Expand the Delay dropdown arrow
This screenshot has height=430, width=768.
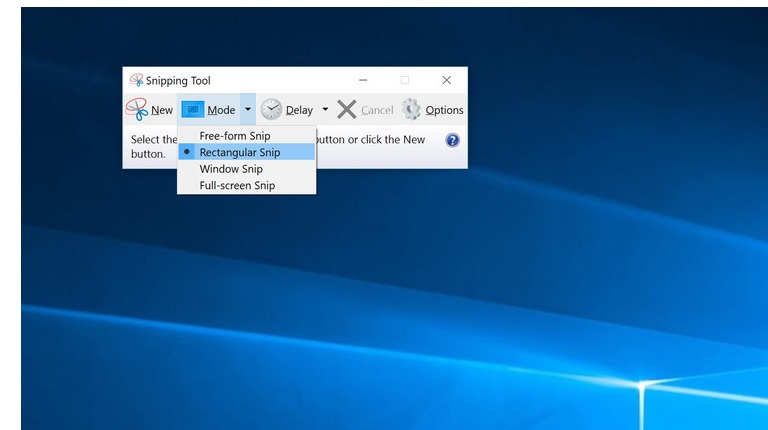click(325, 109)
